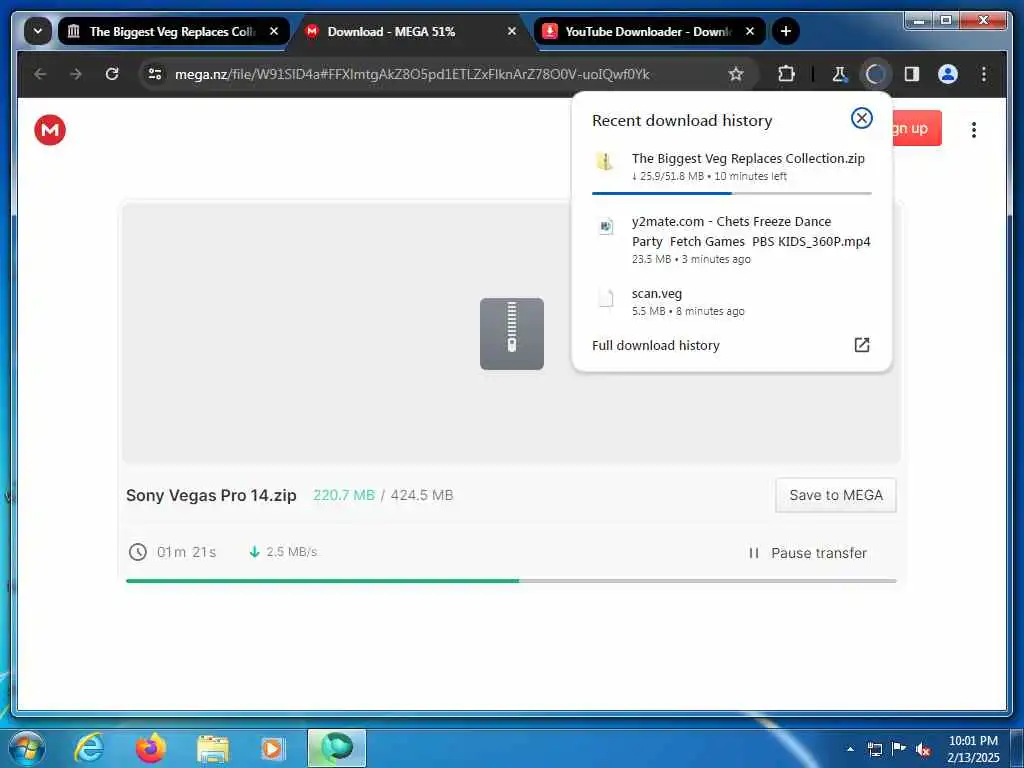Pause the MEGA transfer
Viewport: 1024px width, 768px height.
click(x=807, y=553)
